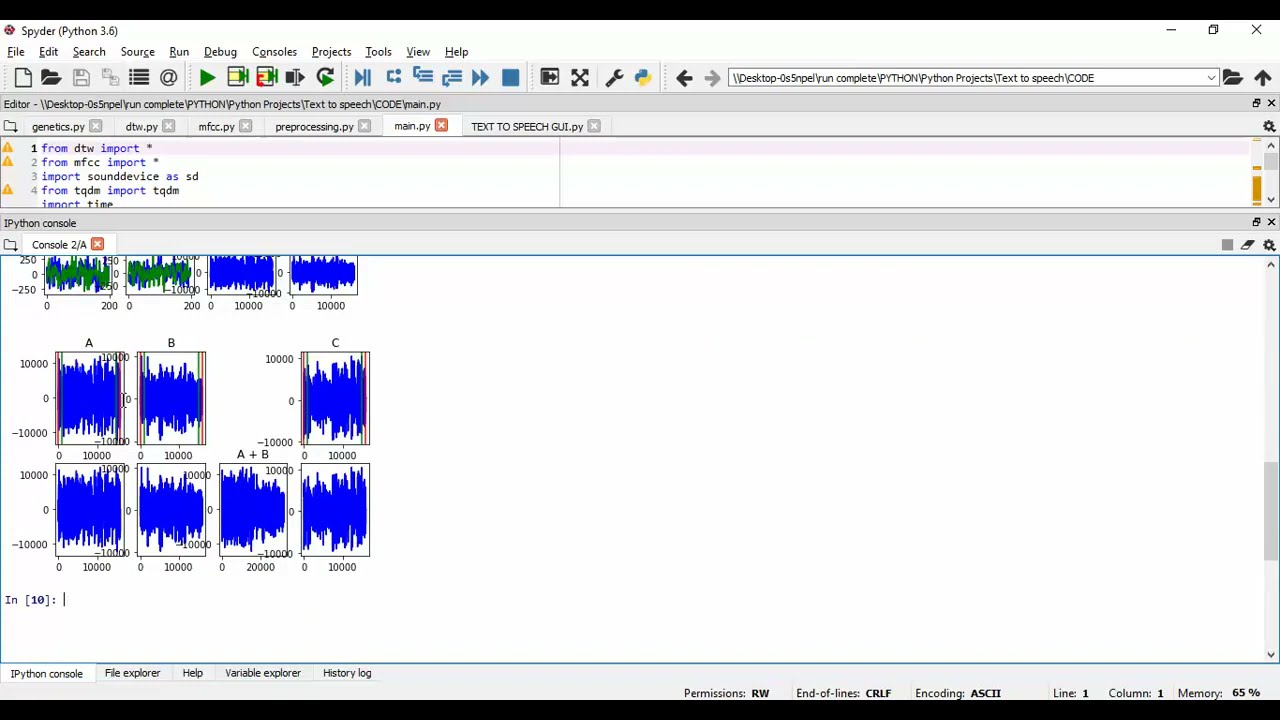
Task: Browse working directory folder icon
Action: click(1233, 78)
